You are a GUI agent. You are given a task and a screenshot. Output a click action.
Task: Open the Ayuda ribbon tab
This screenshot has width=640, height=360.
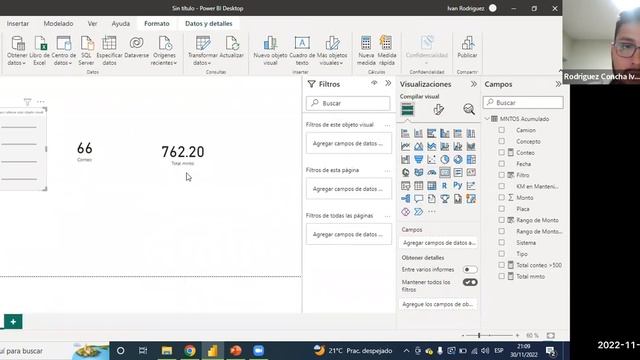tap(120, 24)
